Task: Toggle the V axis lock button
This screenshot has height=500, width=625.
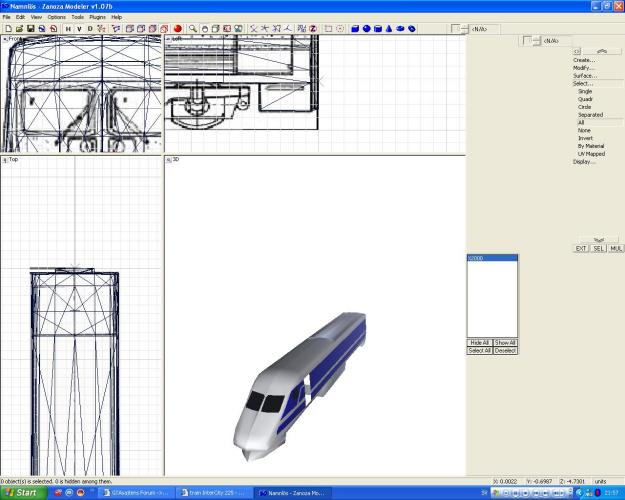Action: click(79, 29)
